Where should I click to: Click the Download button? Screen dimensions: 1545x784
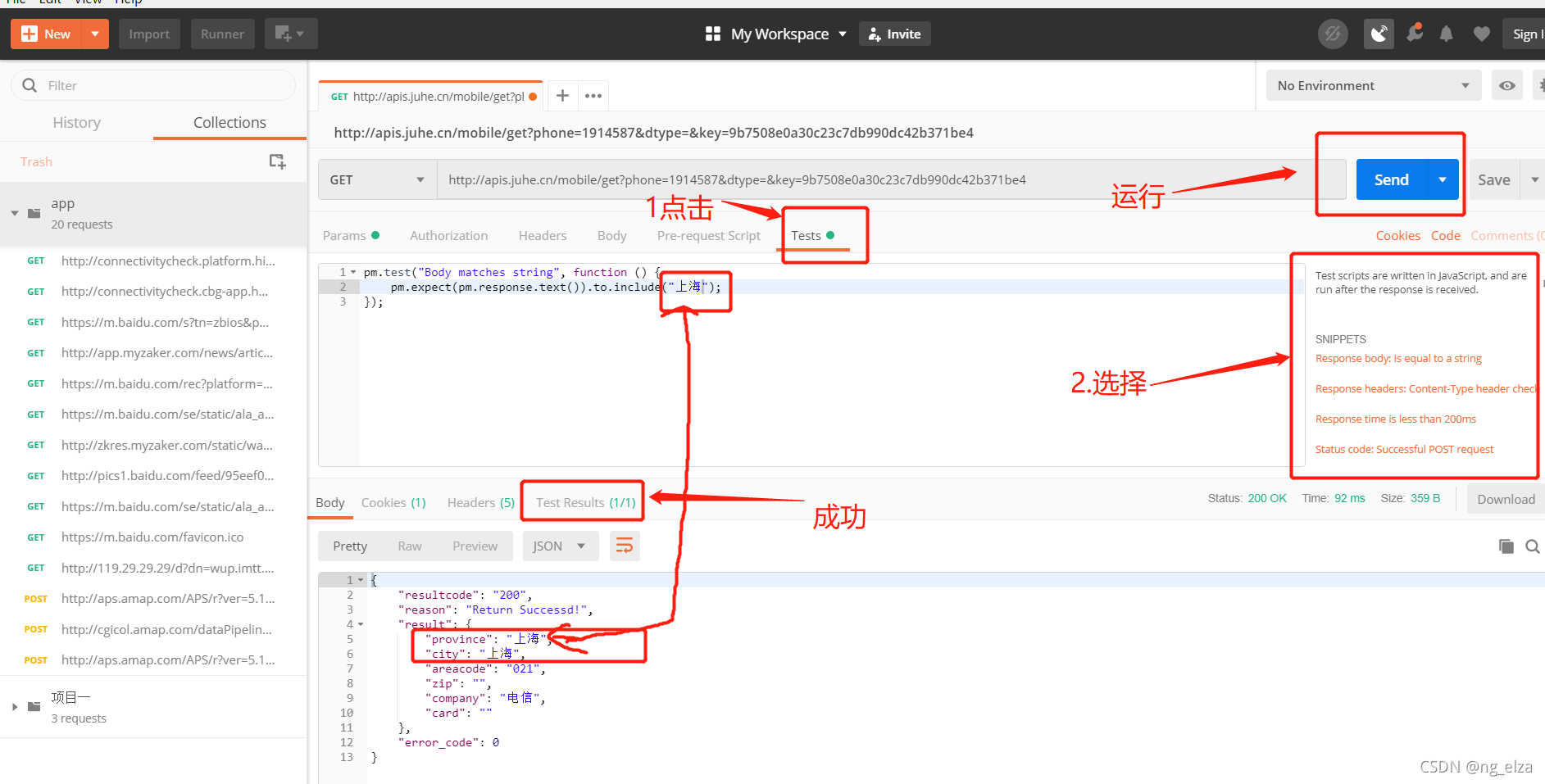[x=1506, y=499]
